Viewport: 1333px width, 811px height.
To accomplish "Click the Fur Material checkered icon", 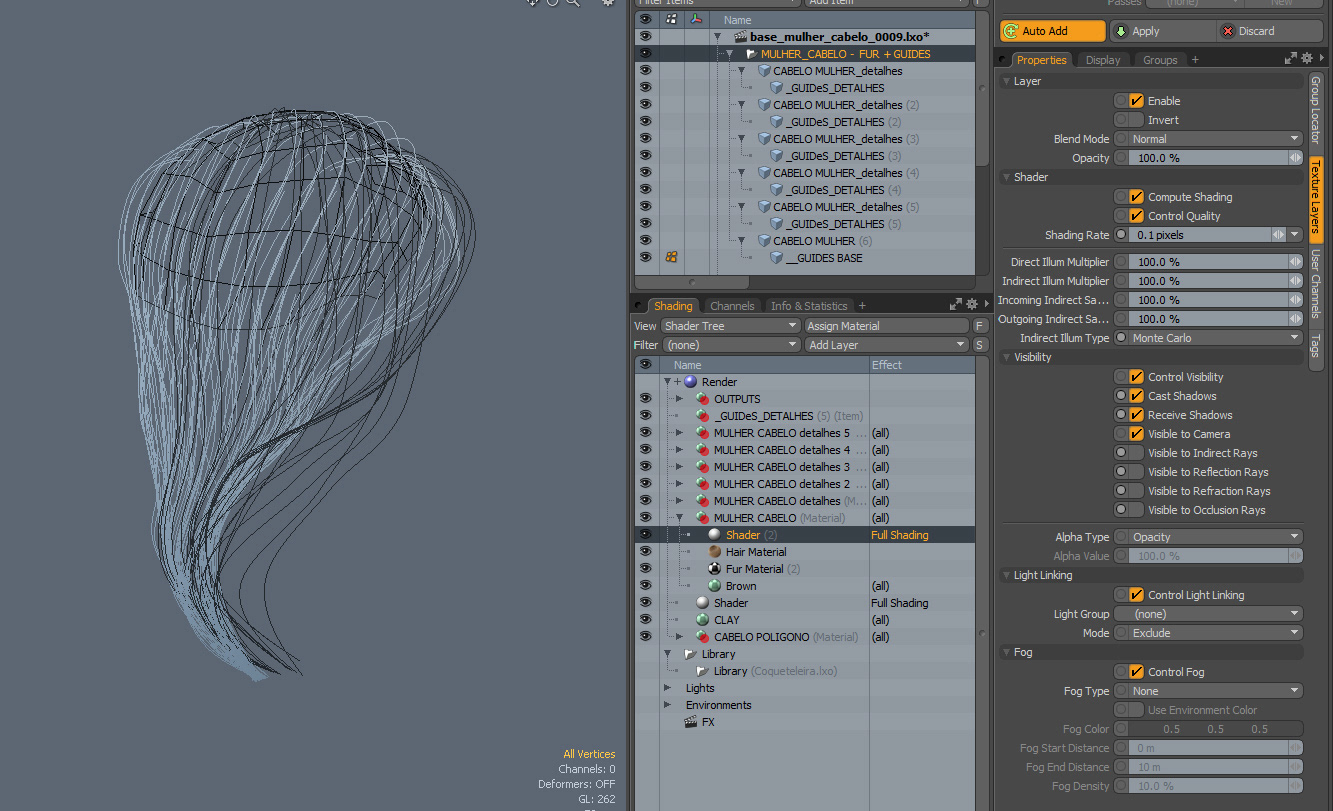I will coord(715,569).
